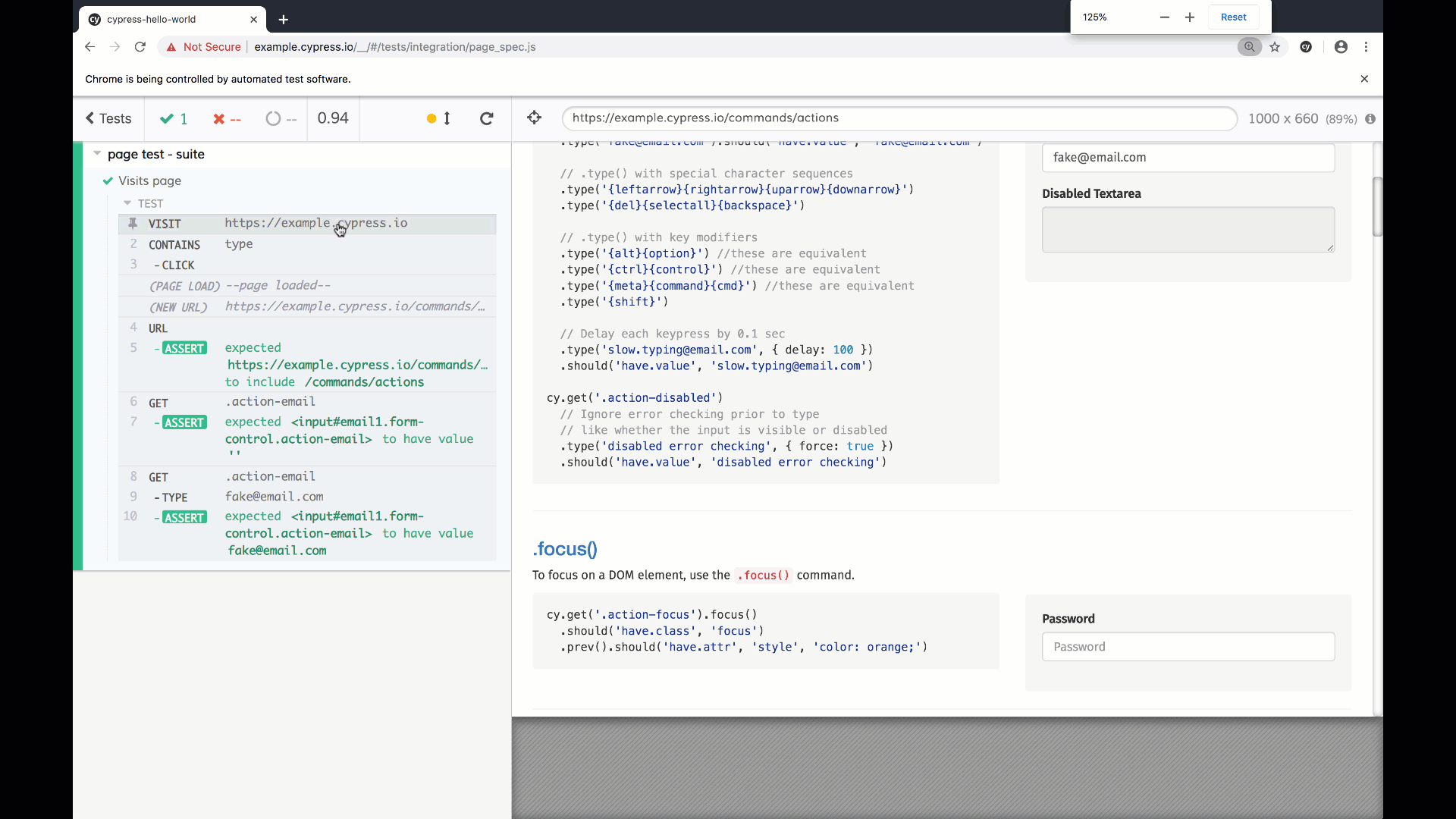Click the Back navigation arrow button

coord(90,47)
